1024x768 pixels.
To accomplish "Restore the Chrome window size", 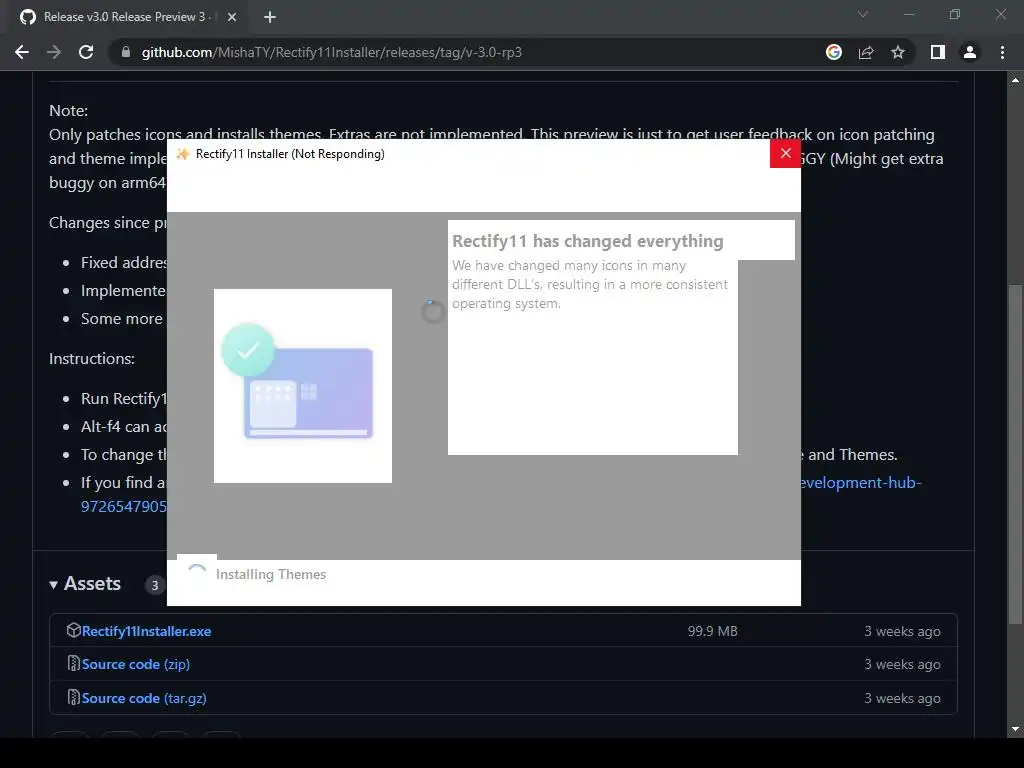I will coord(955,14).
